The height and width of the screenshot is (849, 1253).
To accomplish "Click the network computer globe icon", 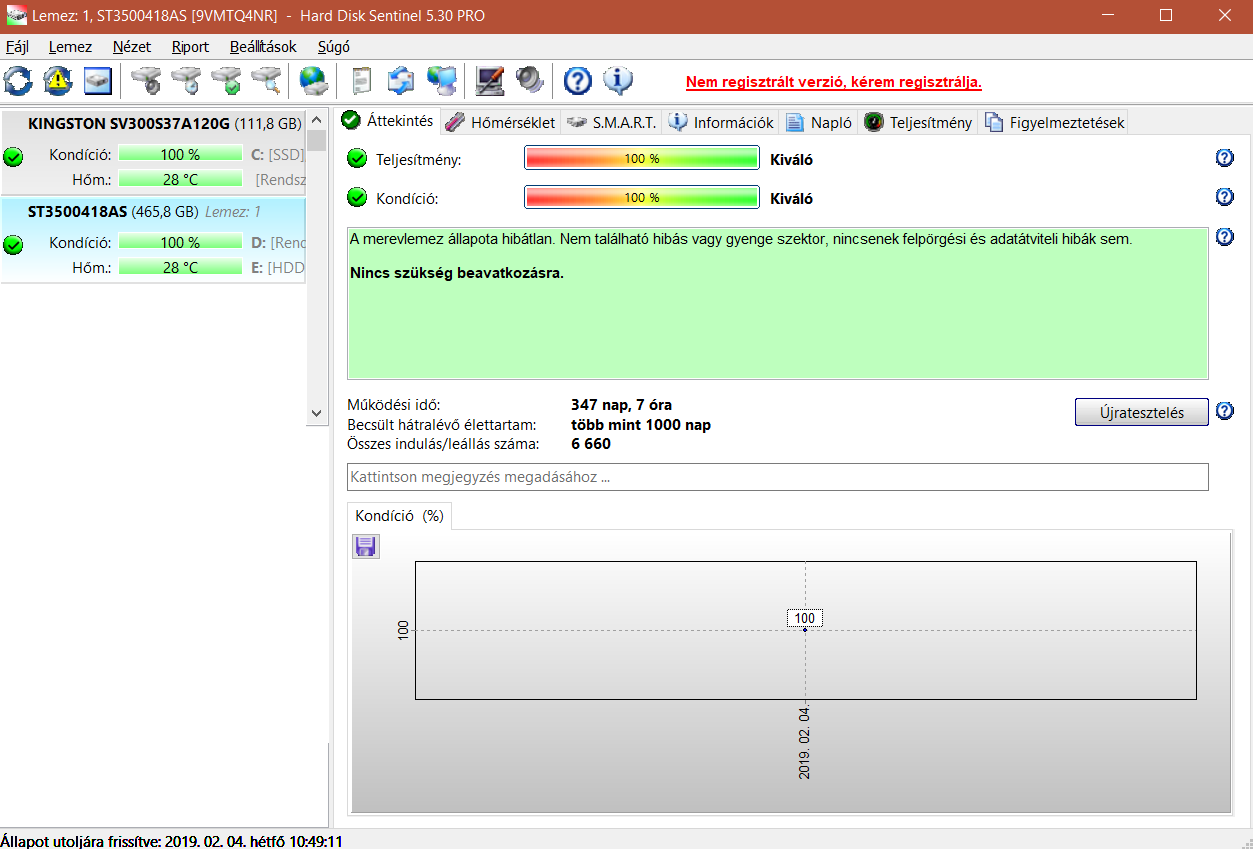I will [x=441, y=80].
